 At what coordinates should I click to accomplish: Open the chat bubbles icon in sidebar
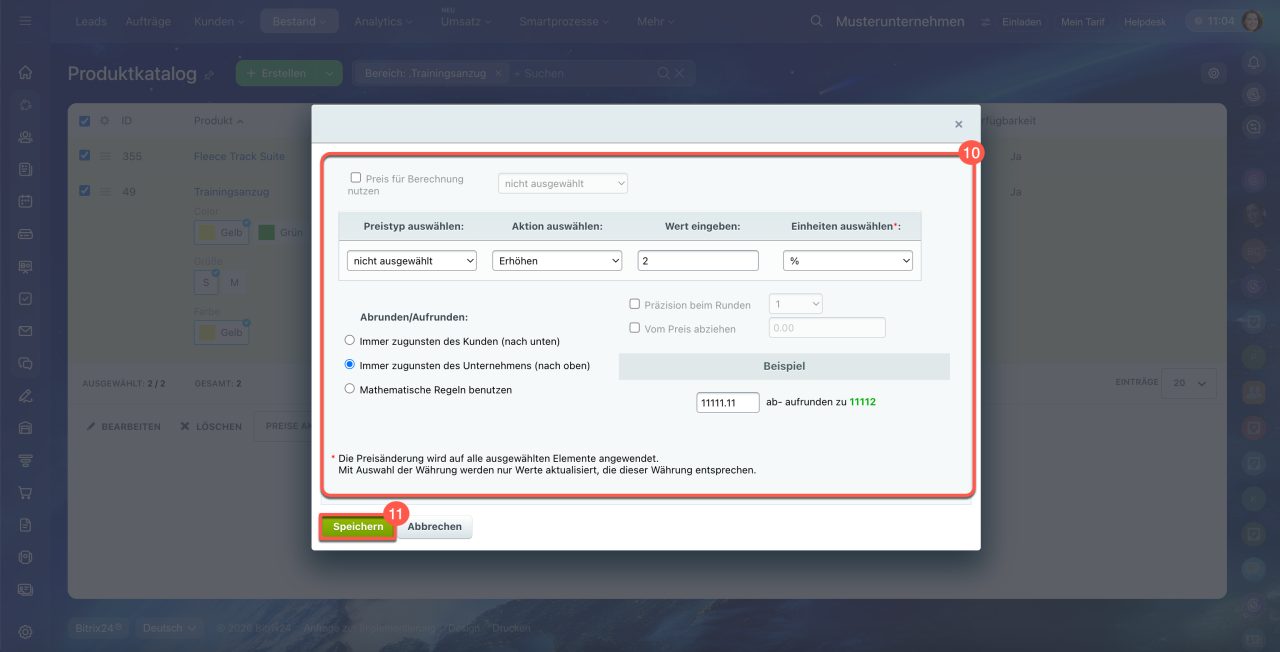click(x=25, y=363)
